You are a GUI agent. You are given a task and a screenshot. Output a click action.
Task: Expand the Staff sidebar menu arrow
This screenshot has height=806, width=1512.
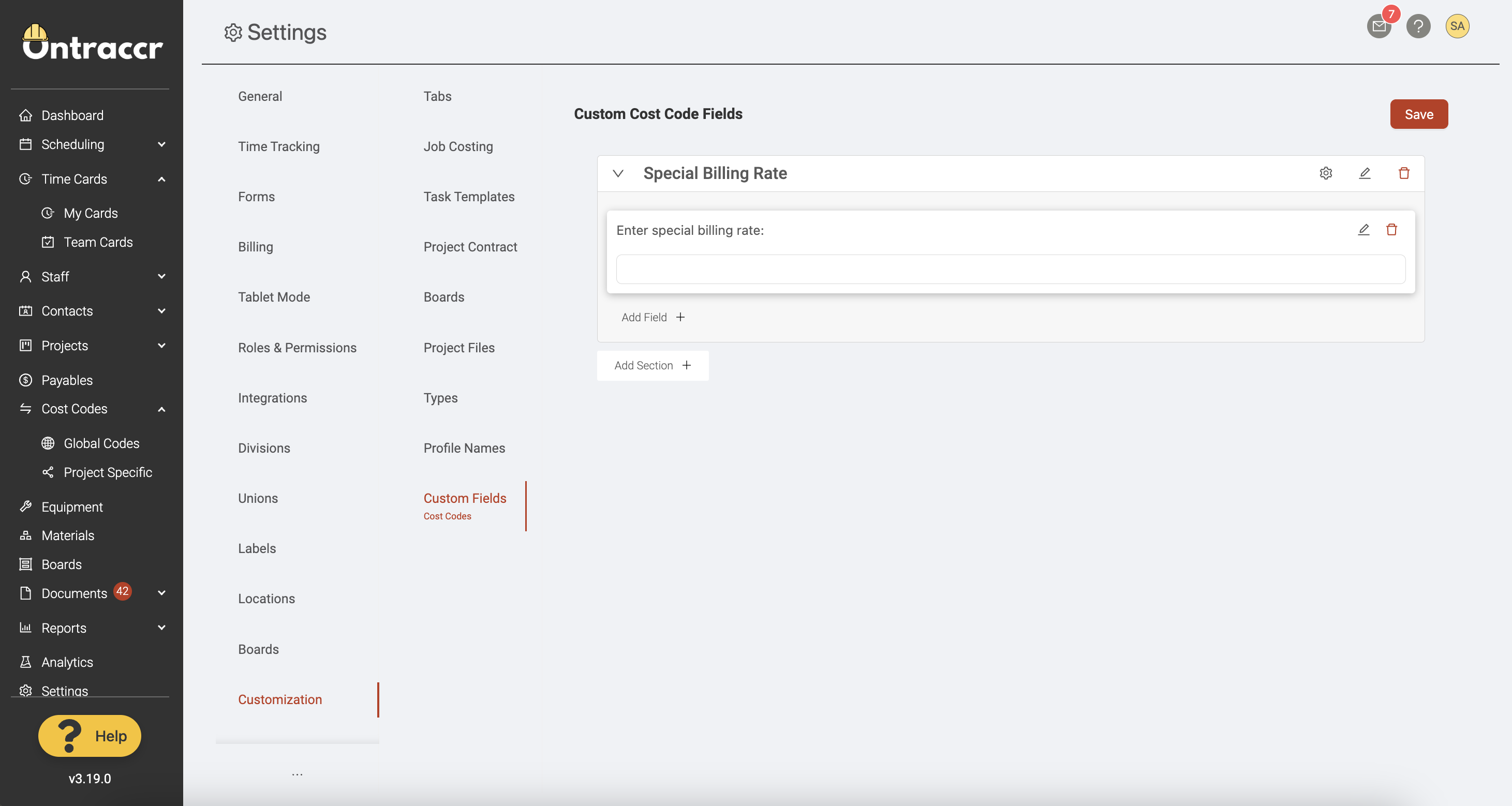pyautogui.click(x=161, y=277)
